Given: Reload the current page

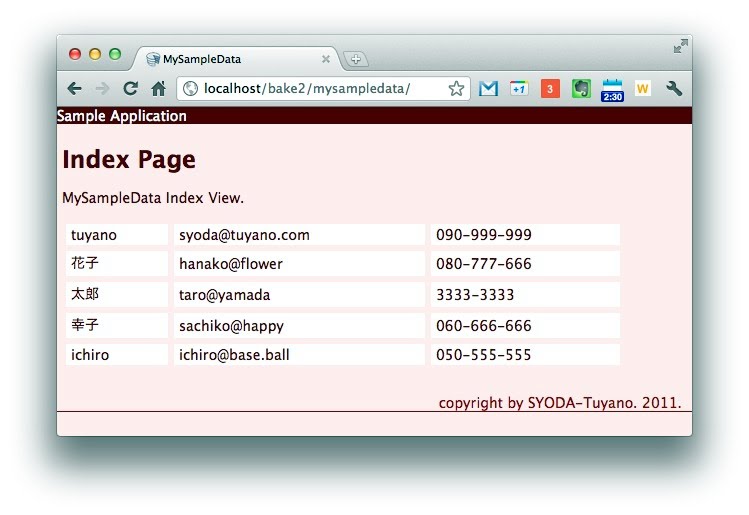Looking at the screenshot, I should [x=130, y=89].
